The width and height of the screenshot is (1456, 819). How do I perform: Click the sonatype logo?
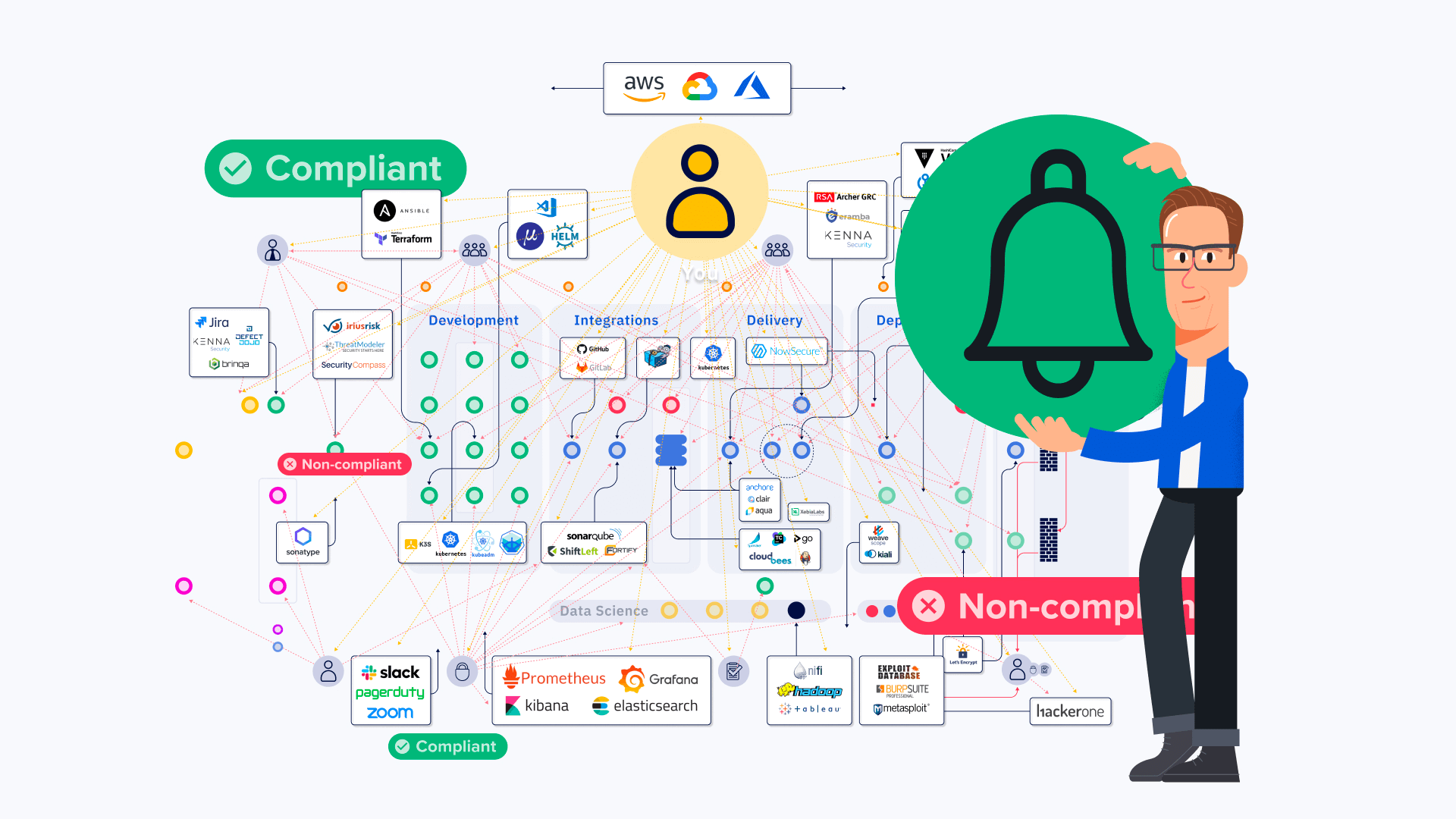[303, 541]
